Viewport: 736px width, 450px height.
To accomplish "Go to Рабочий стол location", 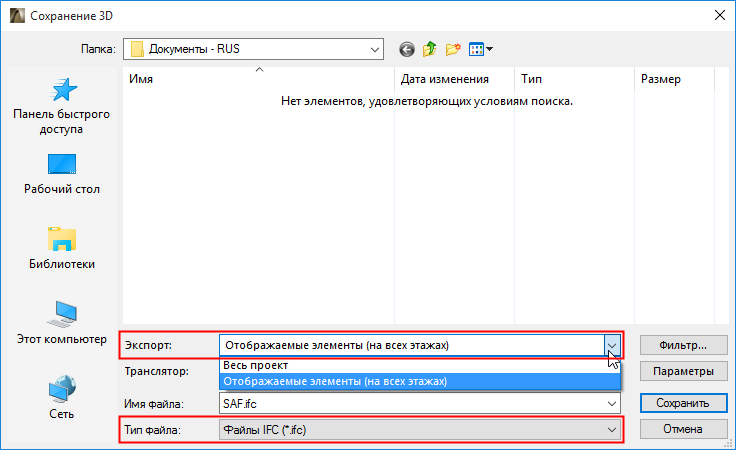I will 61,174.
